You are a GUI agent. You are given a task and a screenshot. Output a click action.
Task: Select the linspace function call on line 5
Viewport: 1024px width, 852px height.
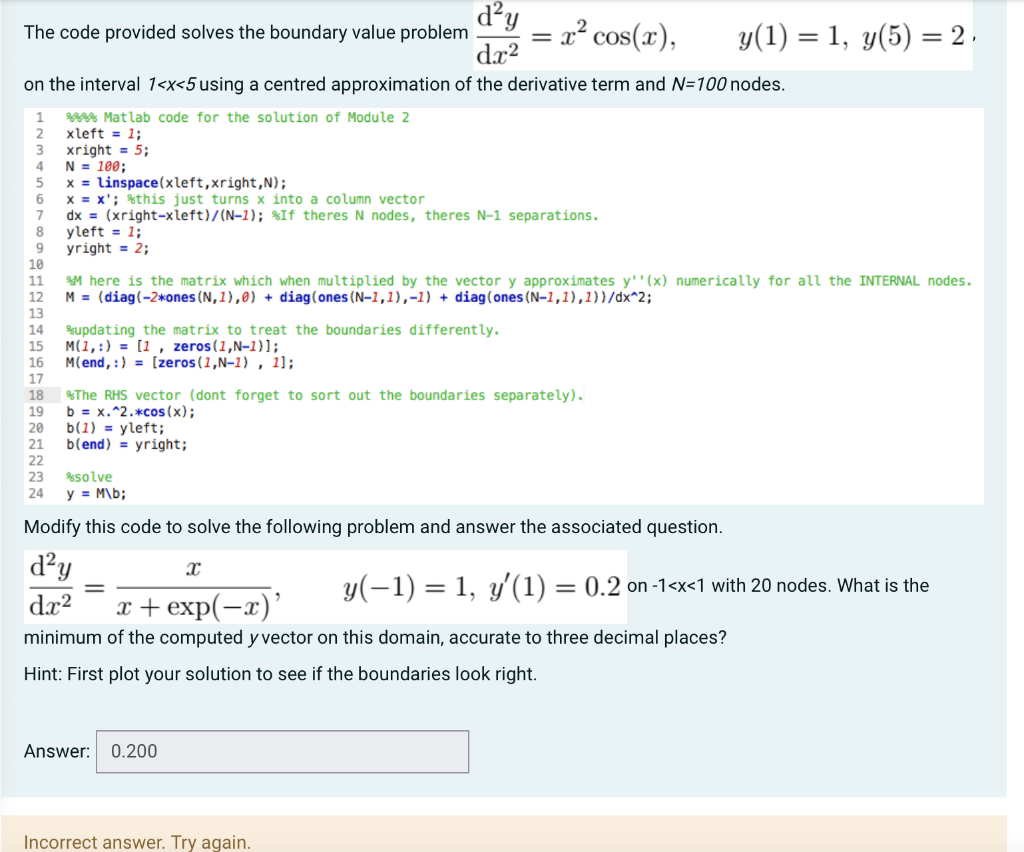click(128, 182)
